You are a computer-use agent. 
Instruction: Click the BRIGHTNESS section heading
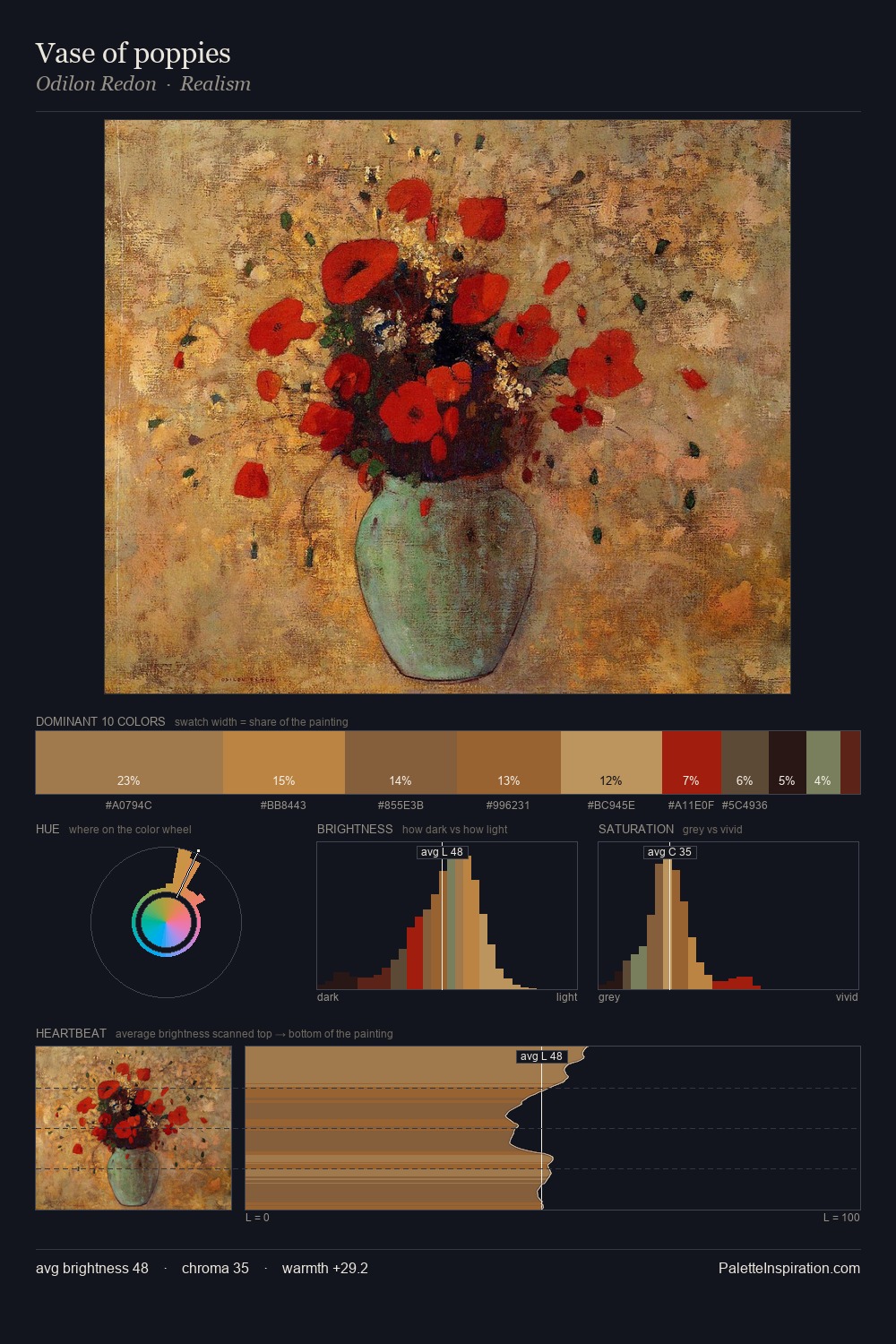[355, 829]
